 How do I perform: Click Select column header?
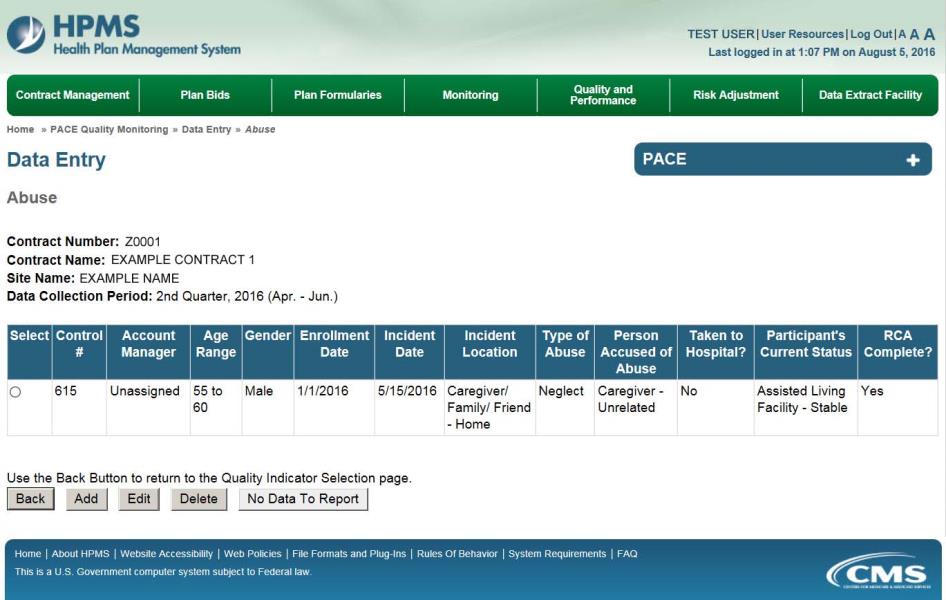(x=30, y=352)
